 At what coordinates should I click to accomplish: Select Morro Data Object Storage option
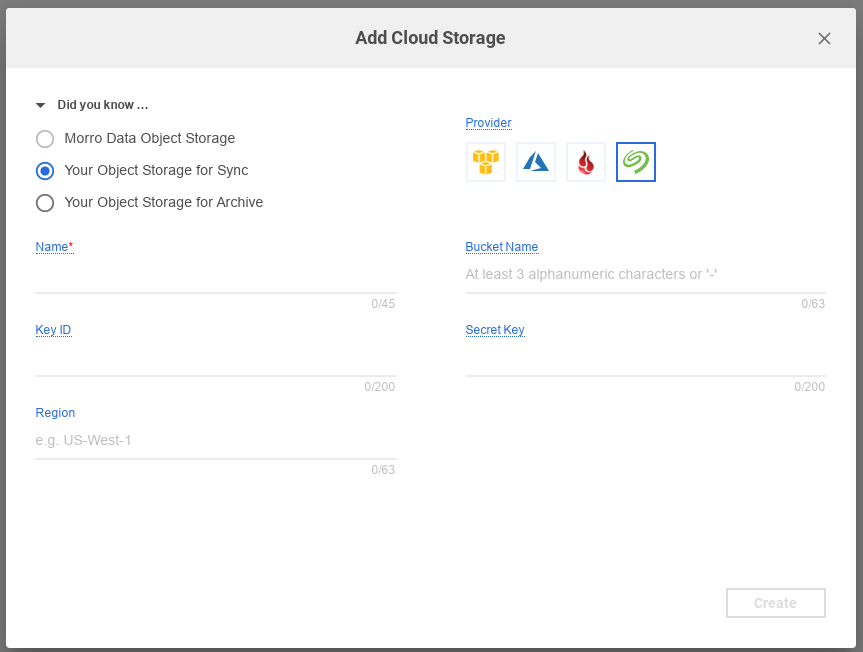click(45, 139)
